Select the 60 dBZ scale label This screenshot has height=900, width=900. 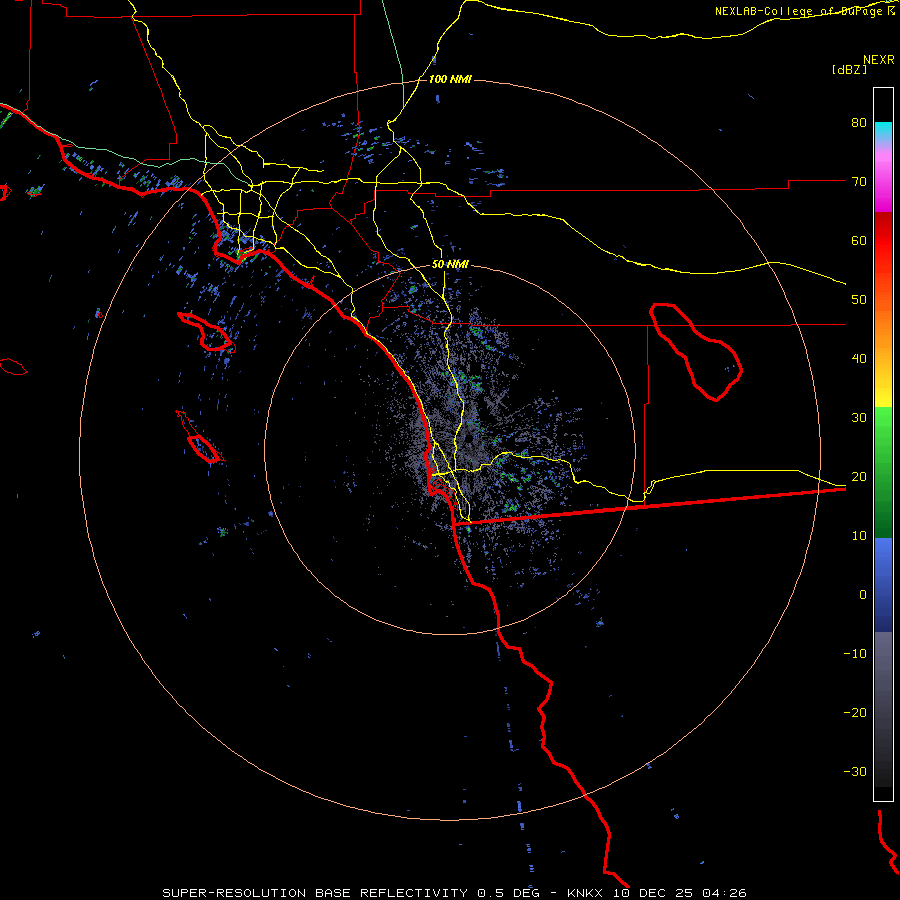point(859,240)
